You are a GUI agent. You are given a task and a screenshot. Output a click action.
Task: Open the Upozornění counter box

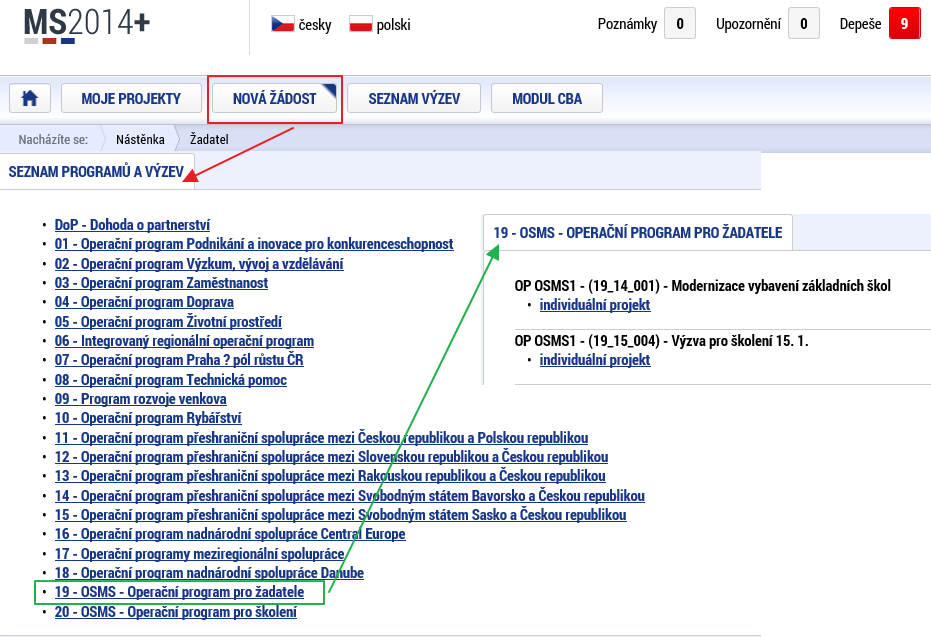point(804,24)
